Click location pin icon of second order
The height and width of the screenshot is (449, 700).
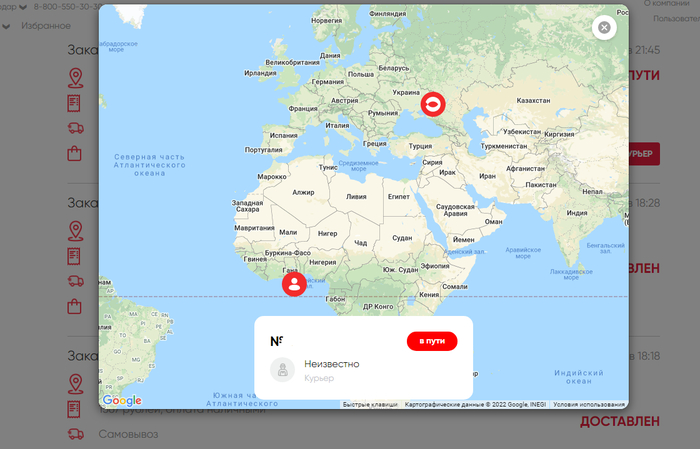(75, 231)
